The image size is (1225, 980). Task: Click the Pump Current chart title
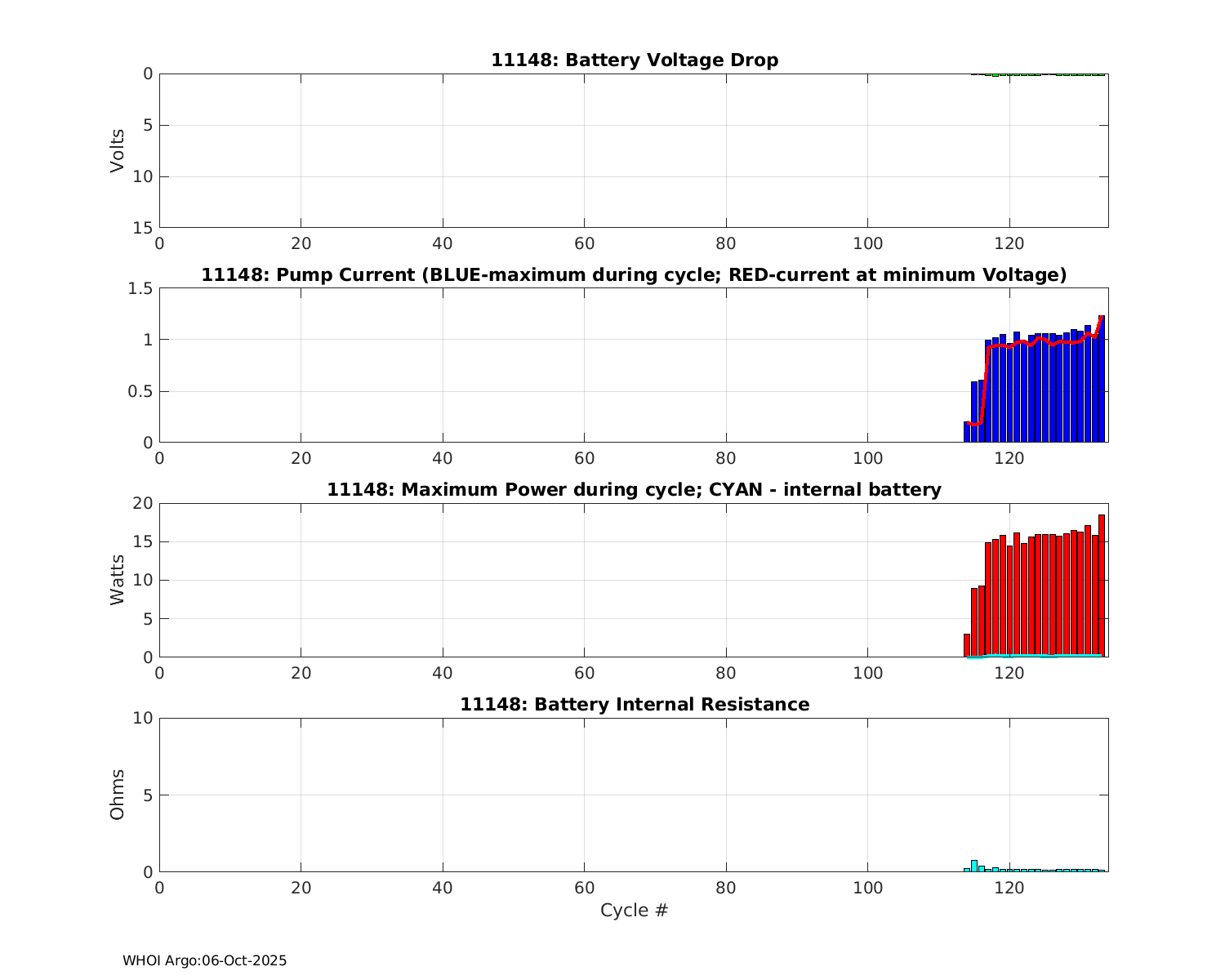tap(634, 275)
